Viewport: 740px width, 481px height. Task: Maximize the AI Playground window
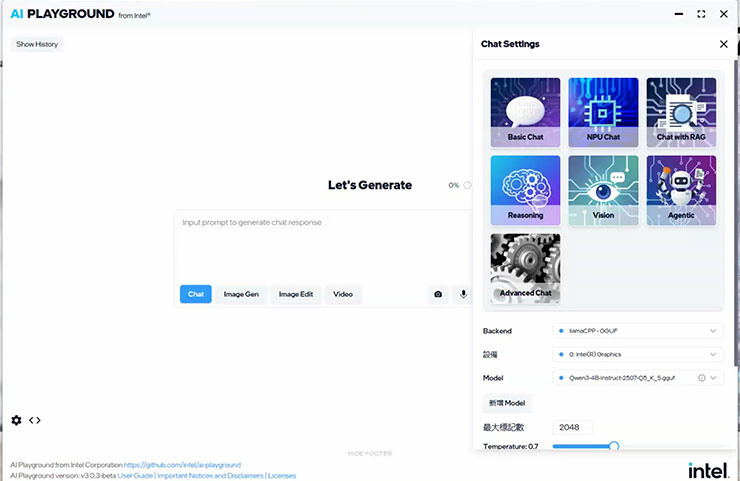[701, 14]
